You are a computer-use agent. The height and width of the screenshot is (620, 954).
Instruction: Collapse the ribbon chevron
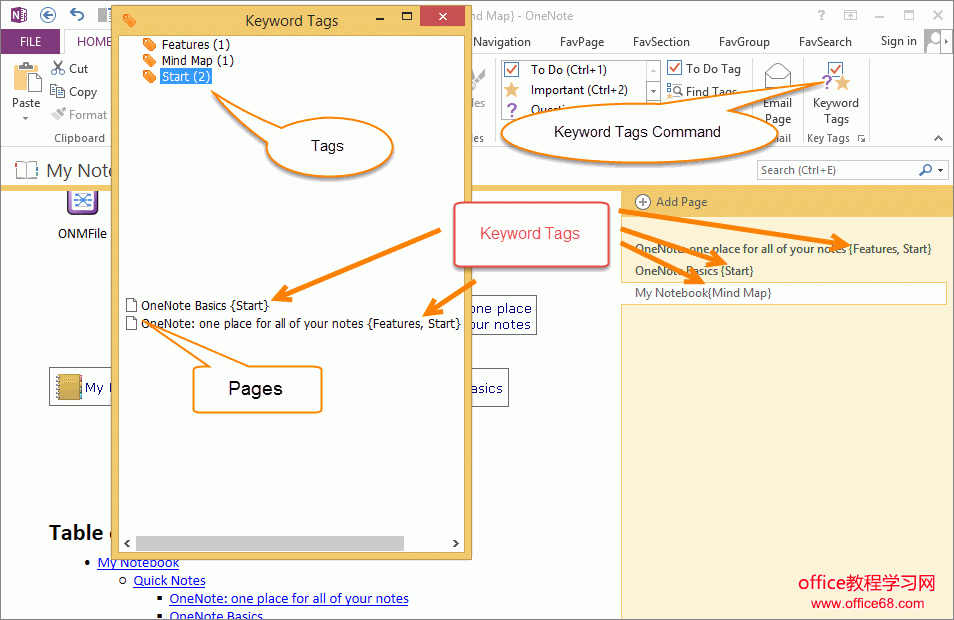(939, 139)
